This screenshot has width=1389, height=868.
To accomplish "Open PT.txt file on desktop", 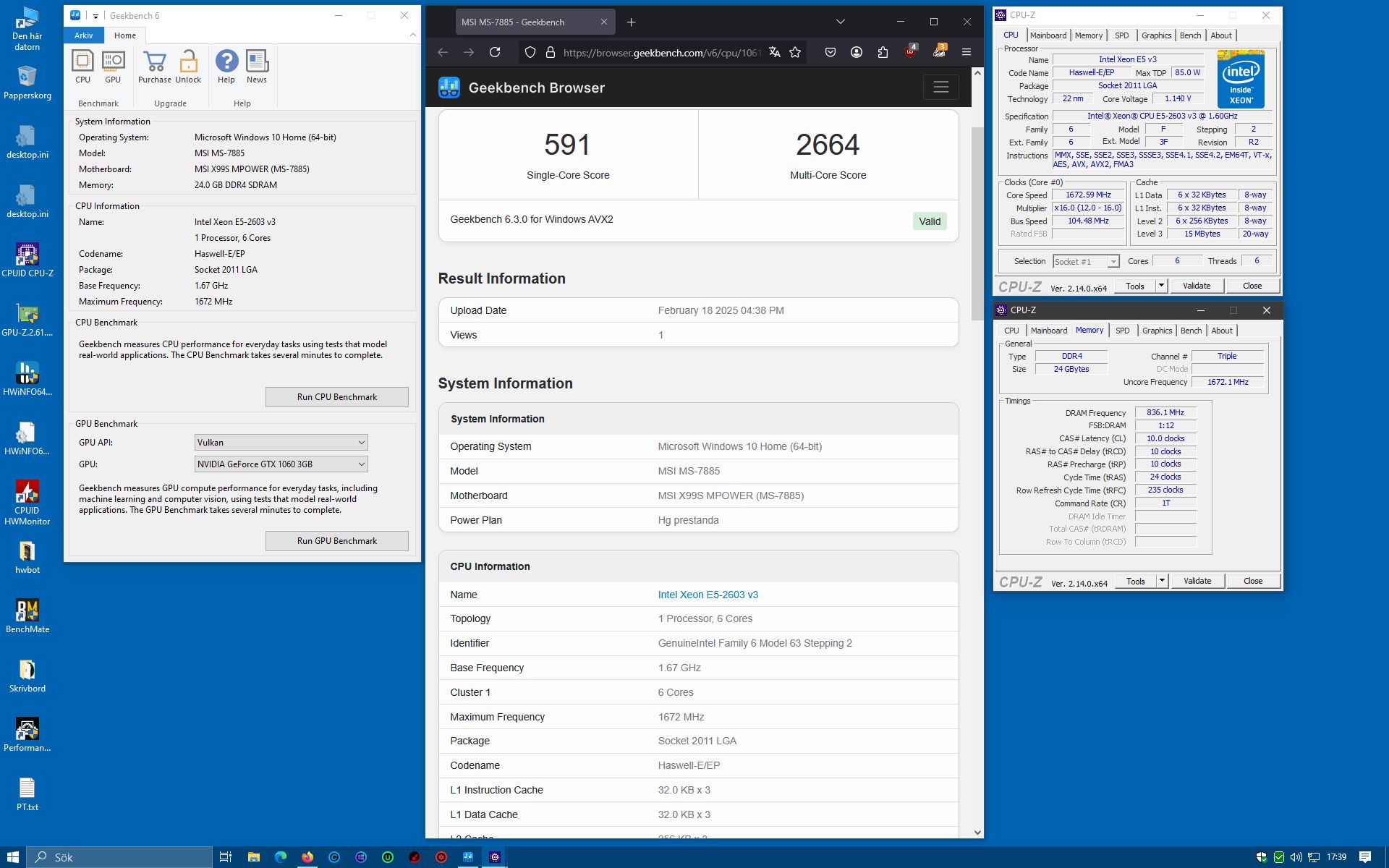I will pyautogui.click(x=27, y=794).
